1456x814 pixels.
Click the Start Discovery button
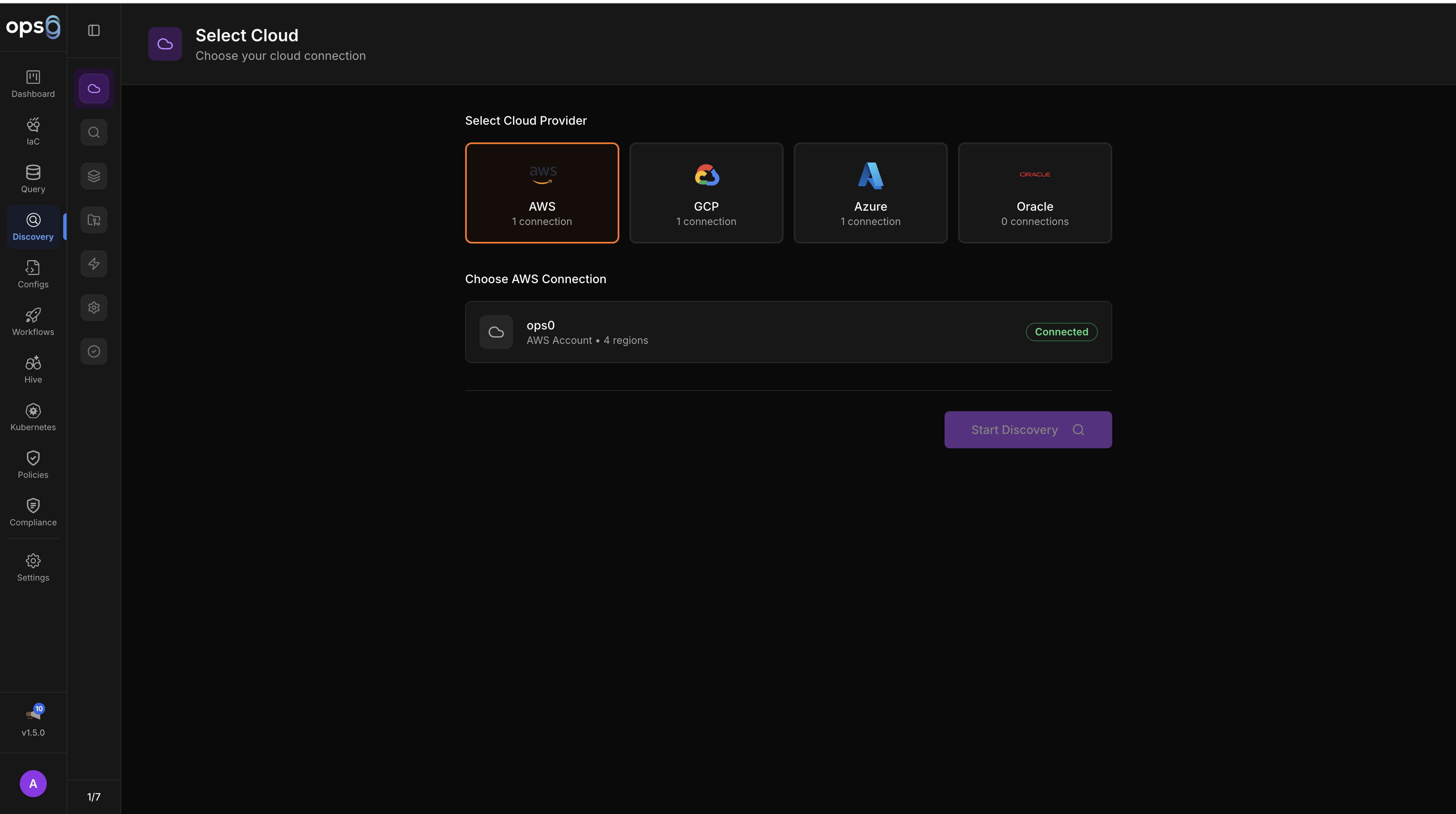click(1028, 430)
